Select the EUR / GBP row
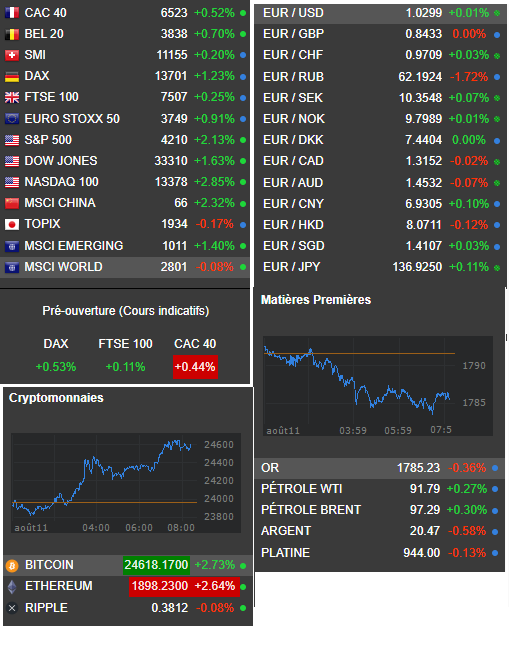This screenshot has height=658, width=518. pos(380,34)
